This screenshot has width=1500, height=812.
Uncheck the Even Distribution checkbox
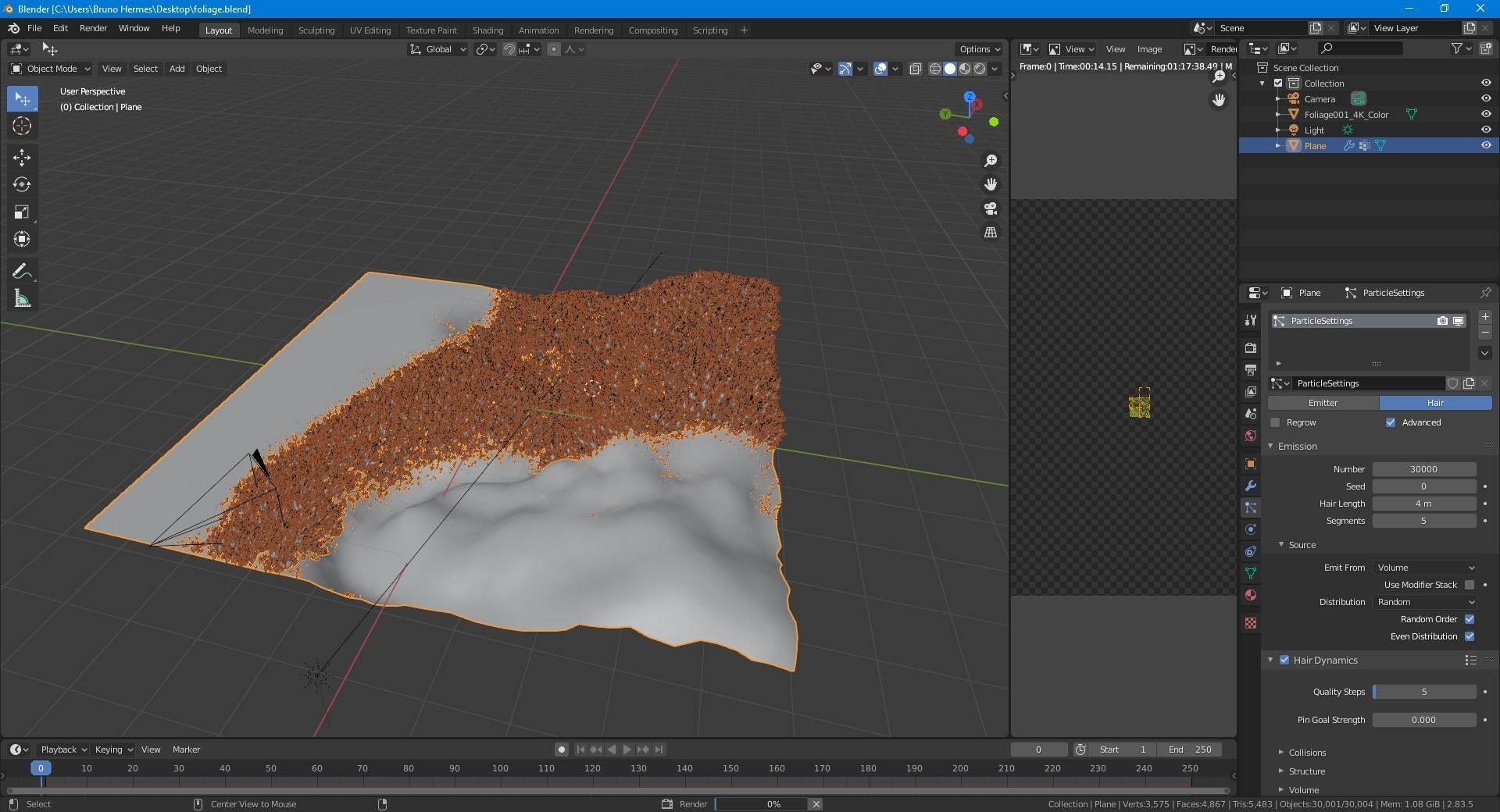tap(1470, 636)
